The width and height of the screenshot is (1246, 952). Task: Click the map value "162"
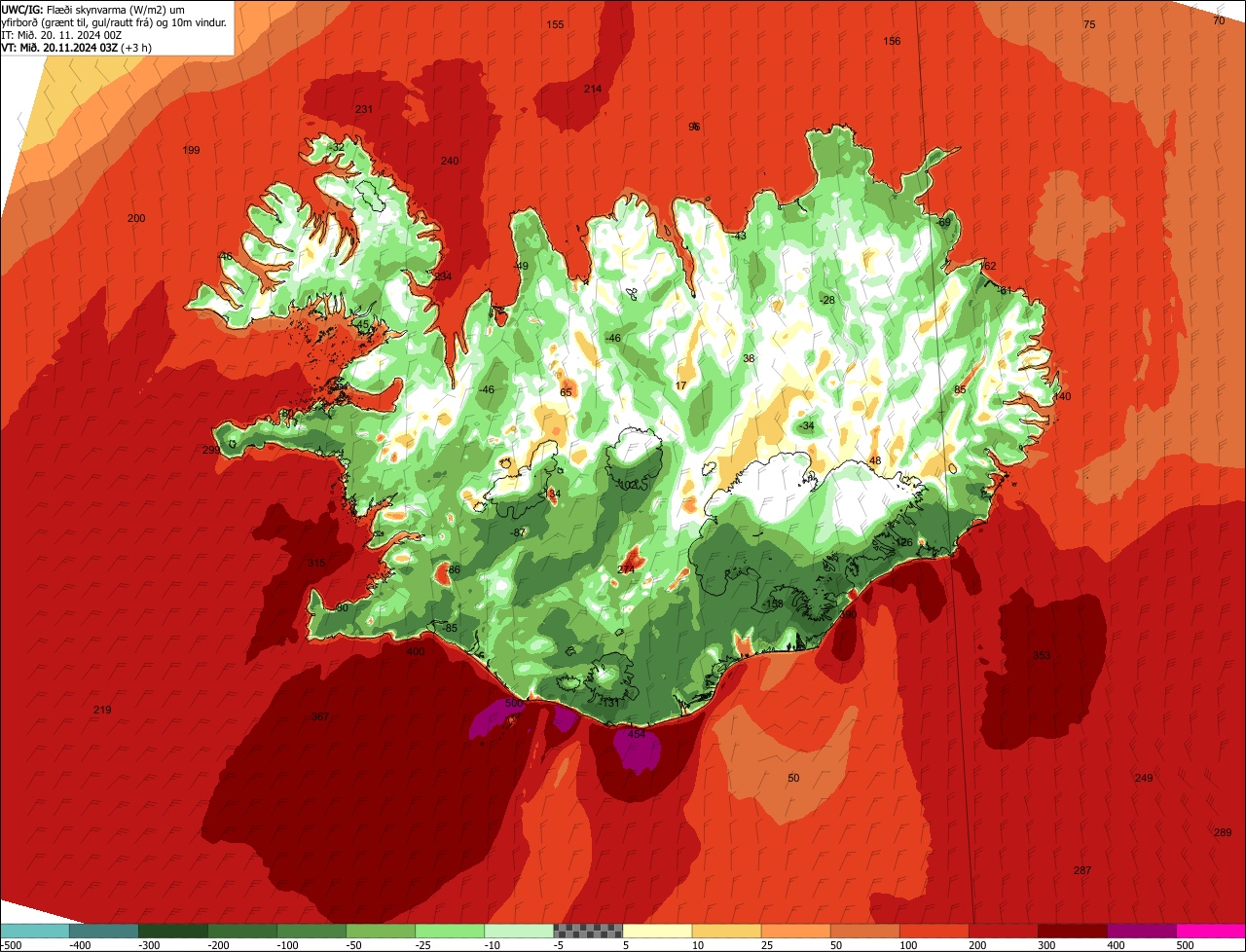click(x=988, y=266)
